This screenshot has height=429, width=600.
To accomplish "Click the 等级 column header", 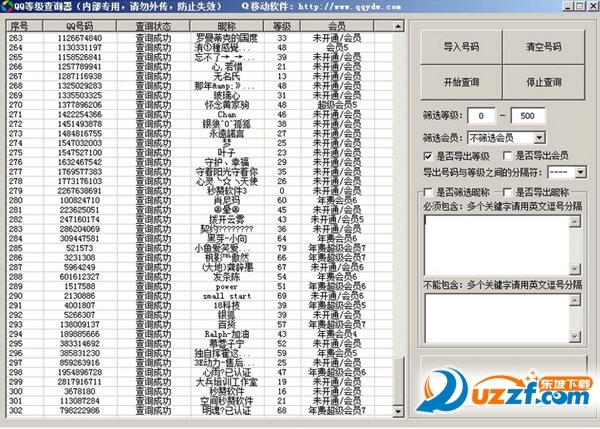I will [282, 26].
